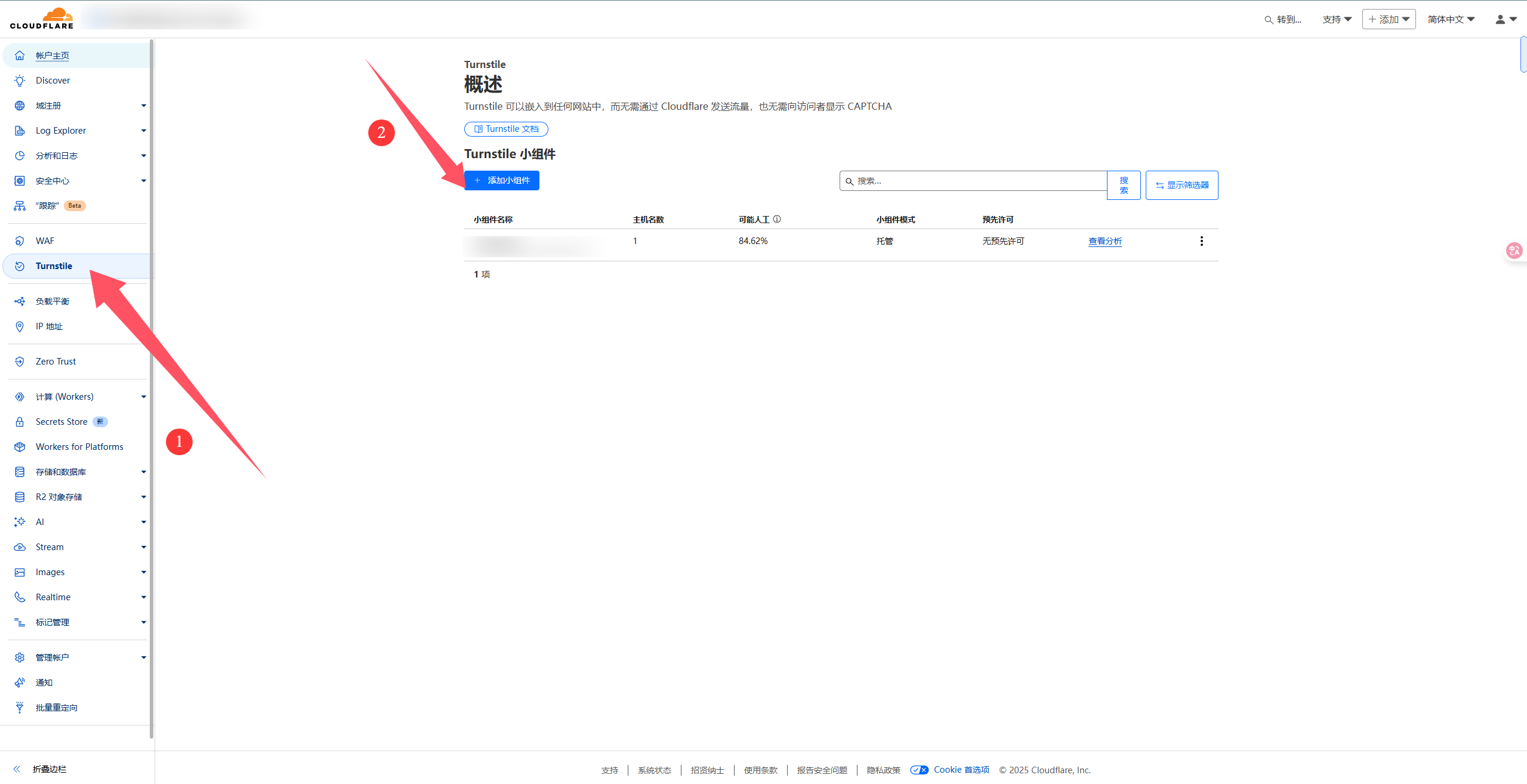Viewport: 1527px width, 784px height.
Task: Click the info icon next to 可能人工
Action: pyautogui.click(x=777, y=219)
